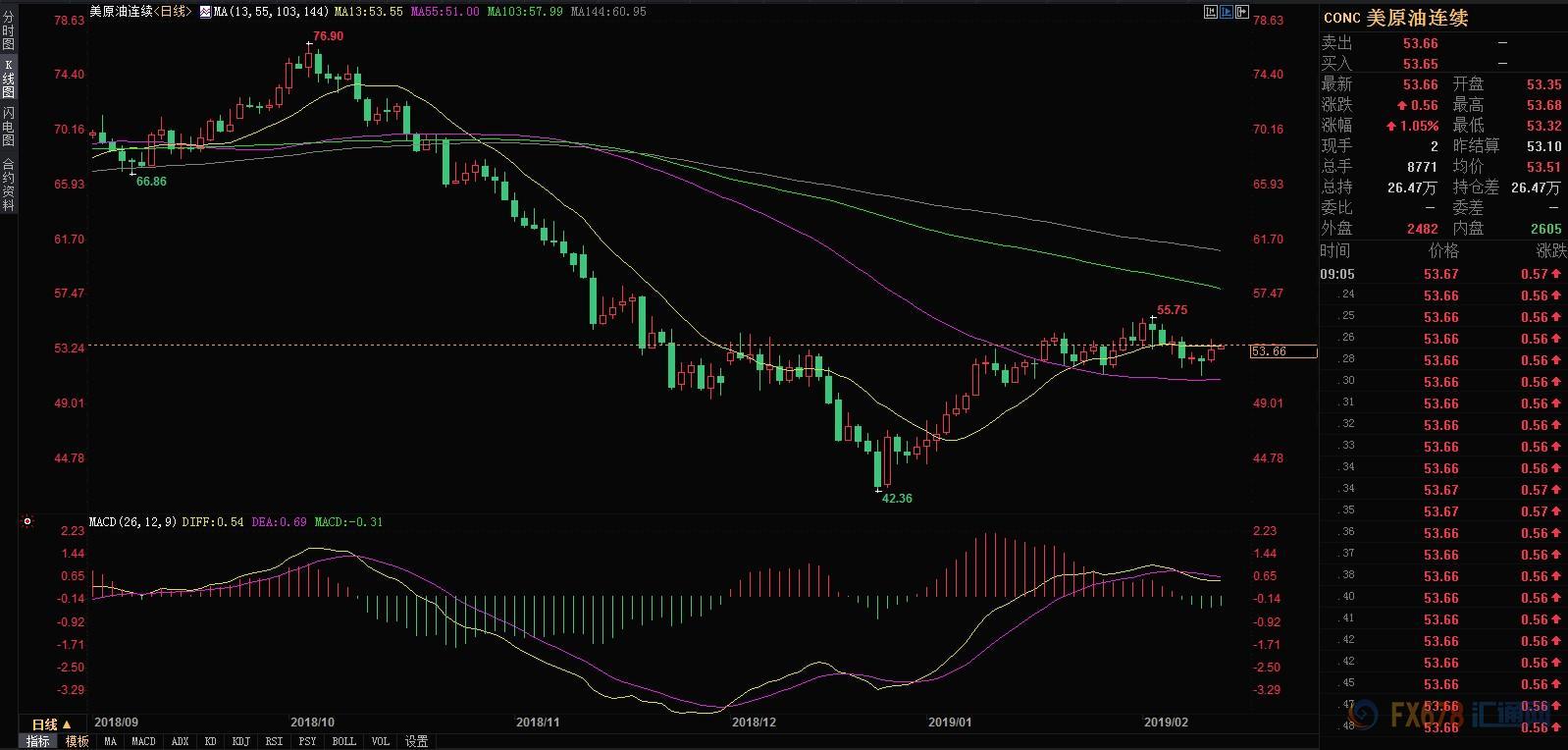The width and height of the screenshot is (1568, 750).
Task: Click the MA indicator chart icon
Action: click(x=204, y=12)
